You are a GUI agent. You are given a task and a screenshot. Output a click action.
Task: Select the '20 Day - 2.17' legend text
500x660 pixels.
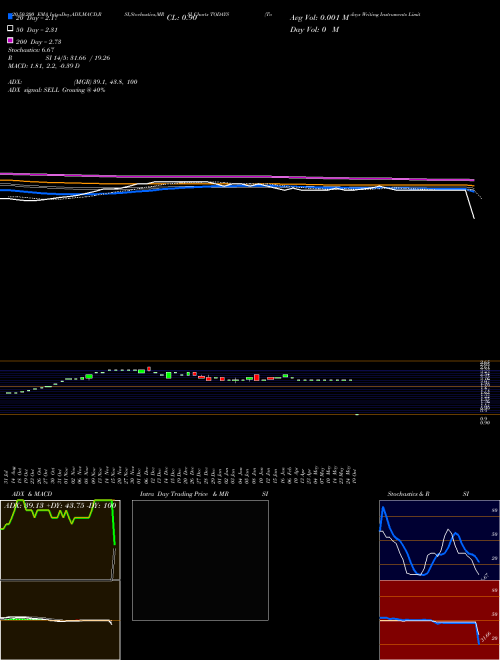(36, 18)
